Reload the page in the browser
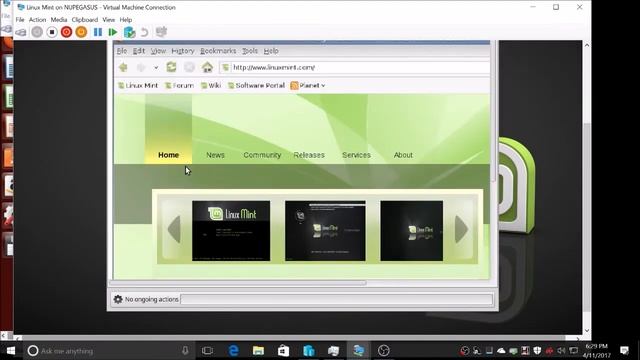 (171, 67)
